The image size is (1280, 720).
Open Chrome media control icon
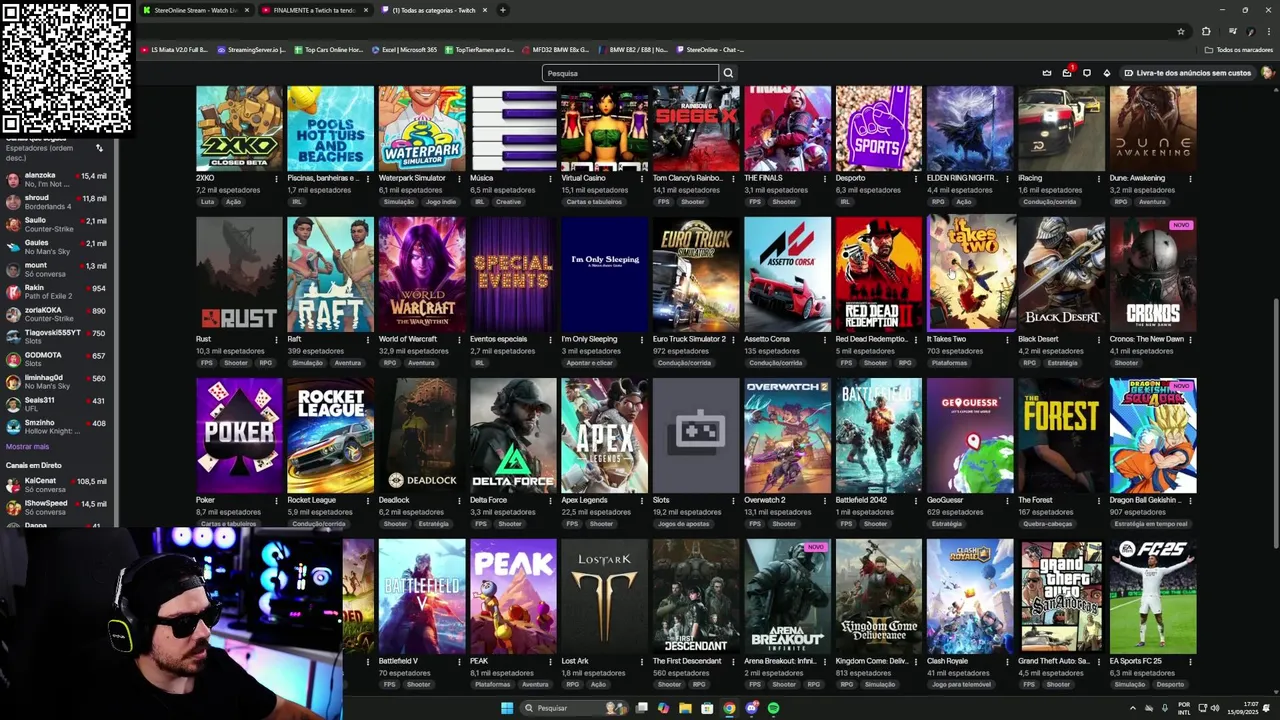pos(1233,31)
